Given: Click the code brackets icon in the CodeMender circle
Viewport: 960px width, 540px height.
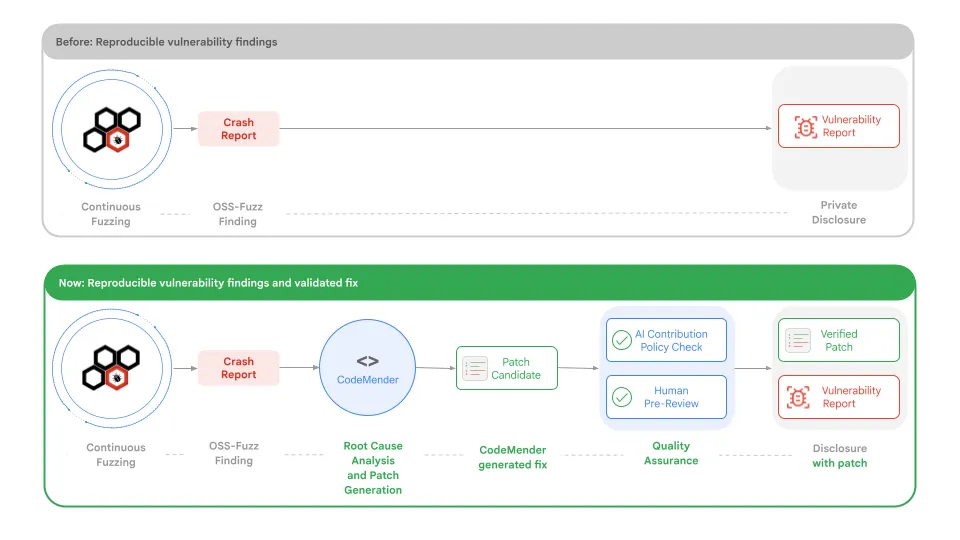Looking at the screenshot, I should 367,361.
